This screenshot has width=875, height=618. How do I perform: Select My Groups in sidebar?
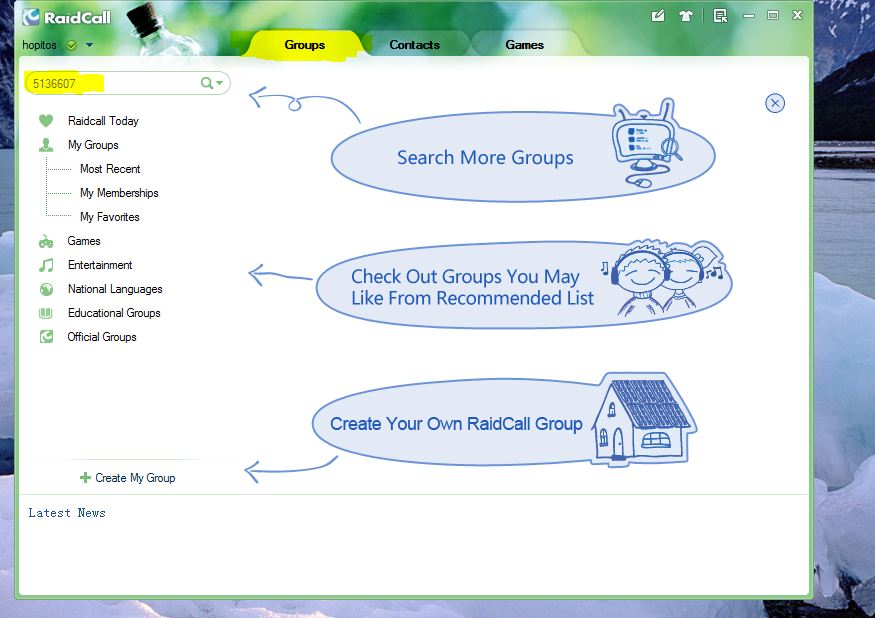pos(93,145)
